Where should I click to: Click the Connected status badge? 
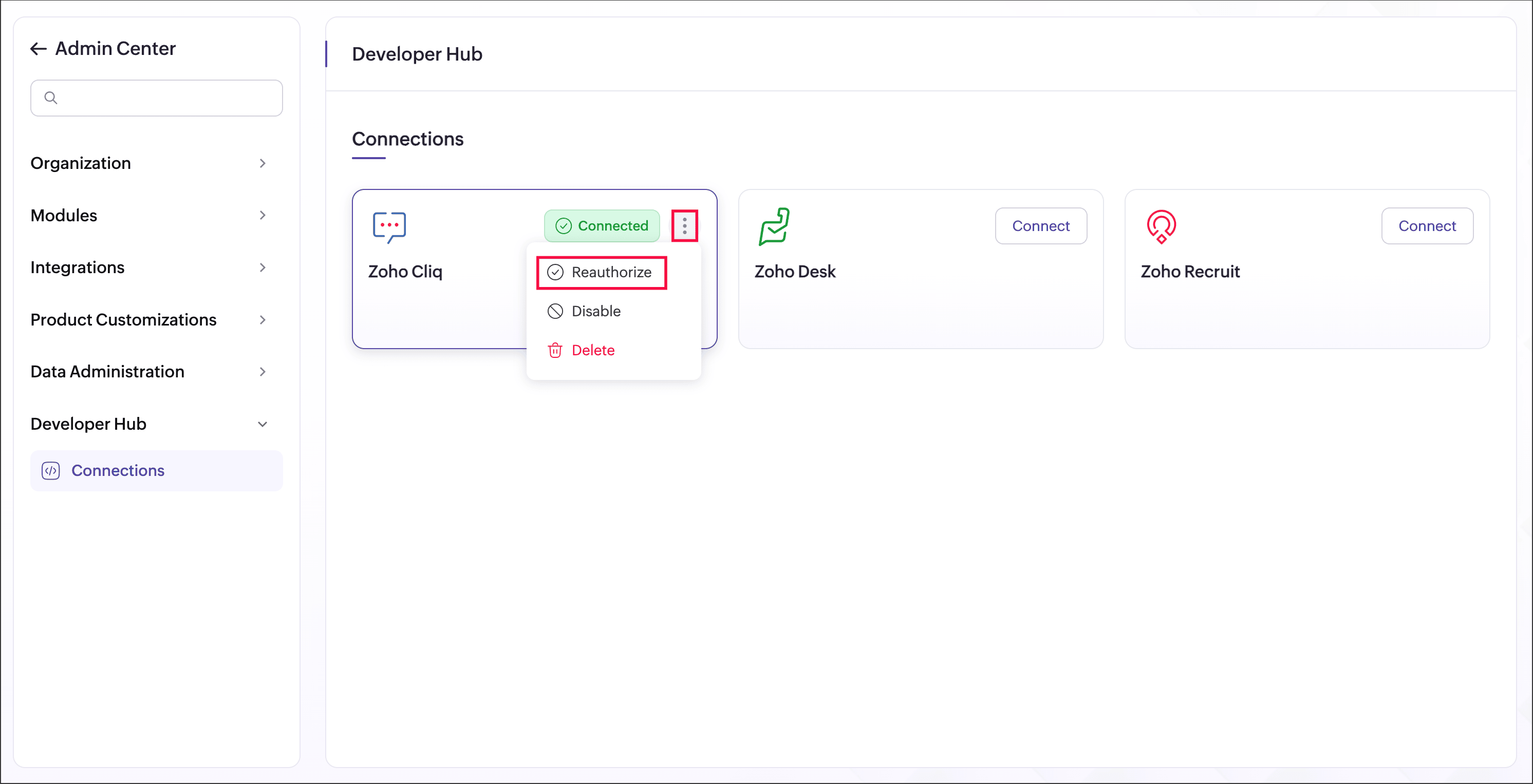click(x=602, y=226)
